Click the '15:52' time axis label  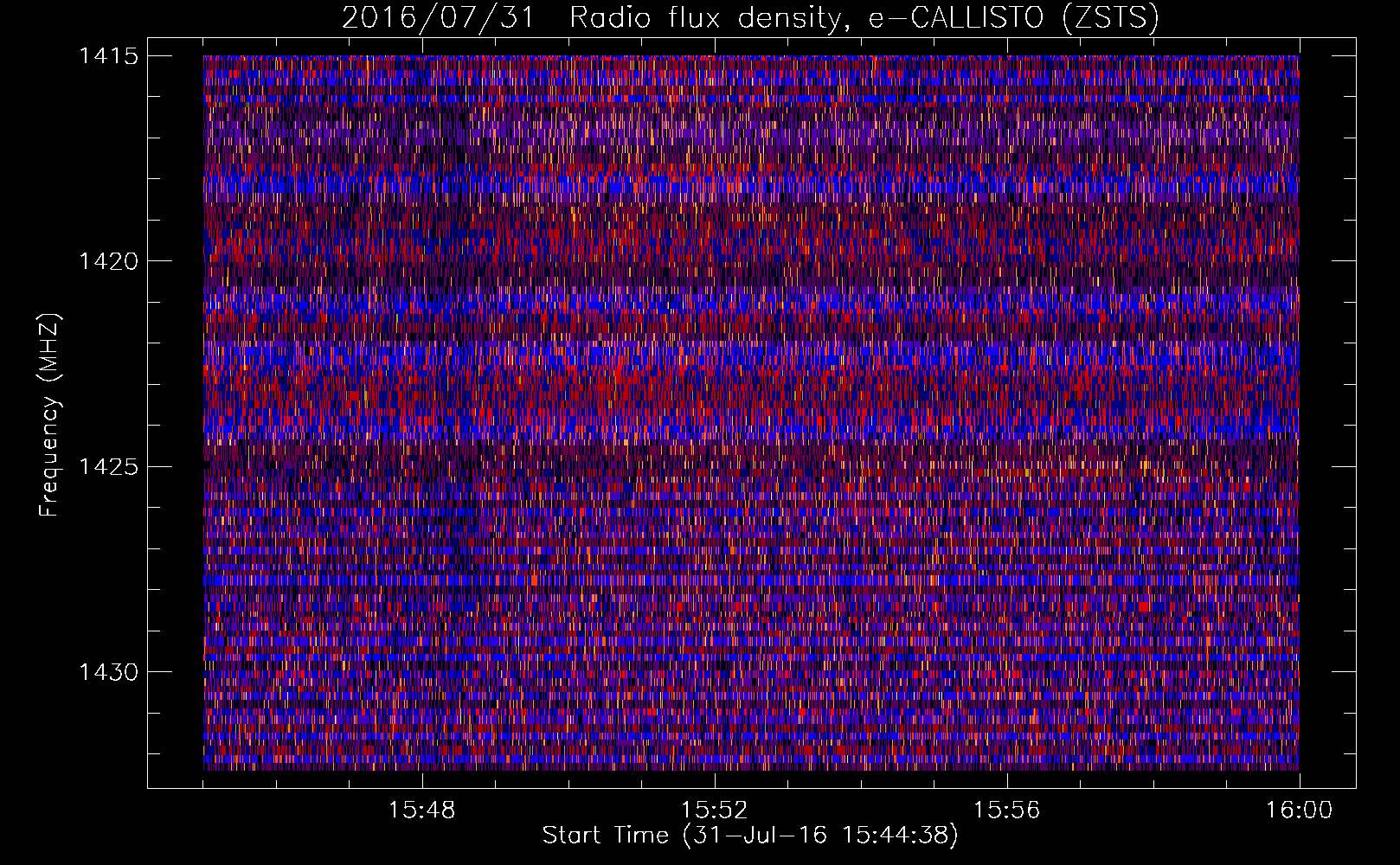(x=714, y=811)
